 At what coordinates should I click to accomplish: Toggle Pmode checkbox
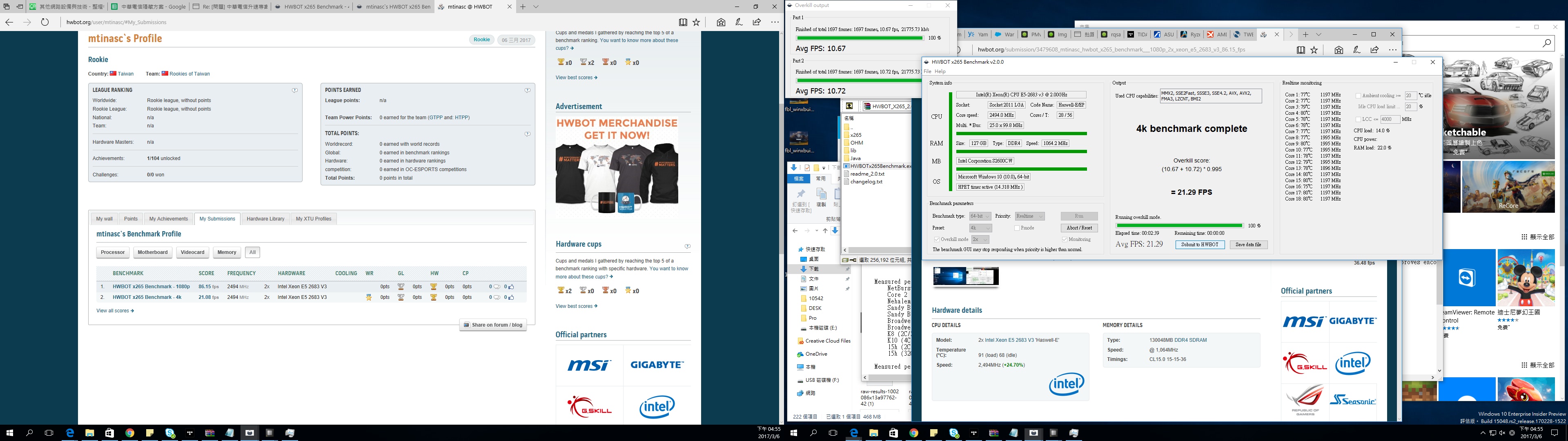click(x=1017, y=228)
